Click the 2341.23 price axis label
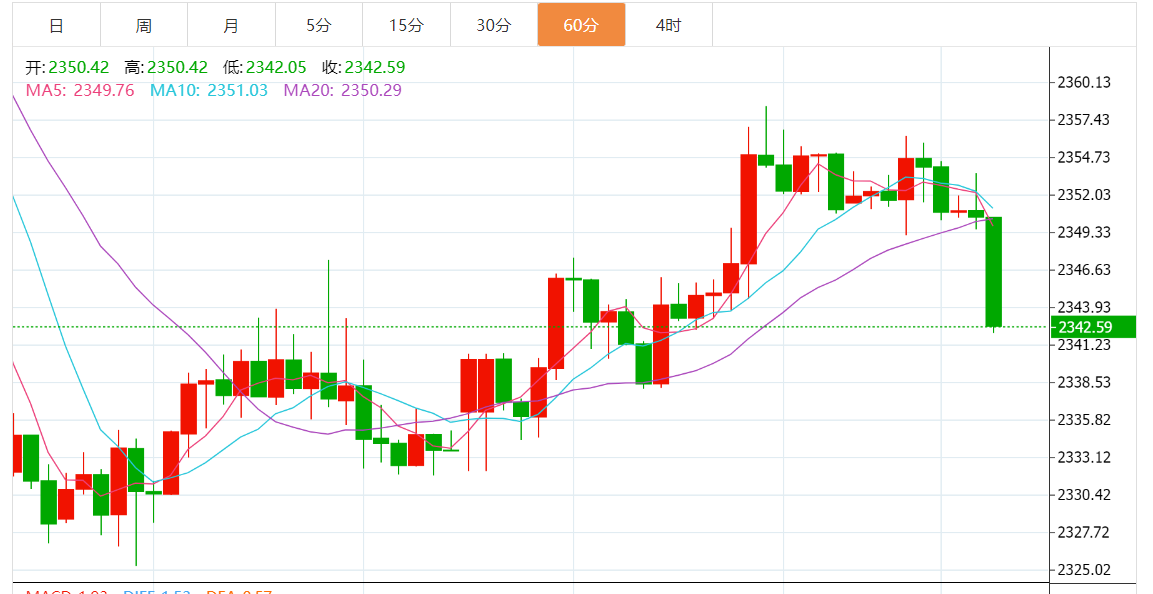The height and width of the screenshot is (594, 1153). 1084,345
